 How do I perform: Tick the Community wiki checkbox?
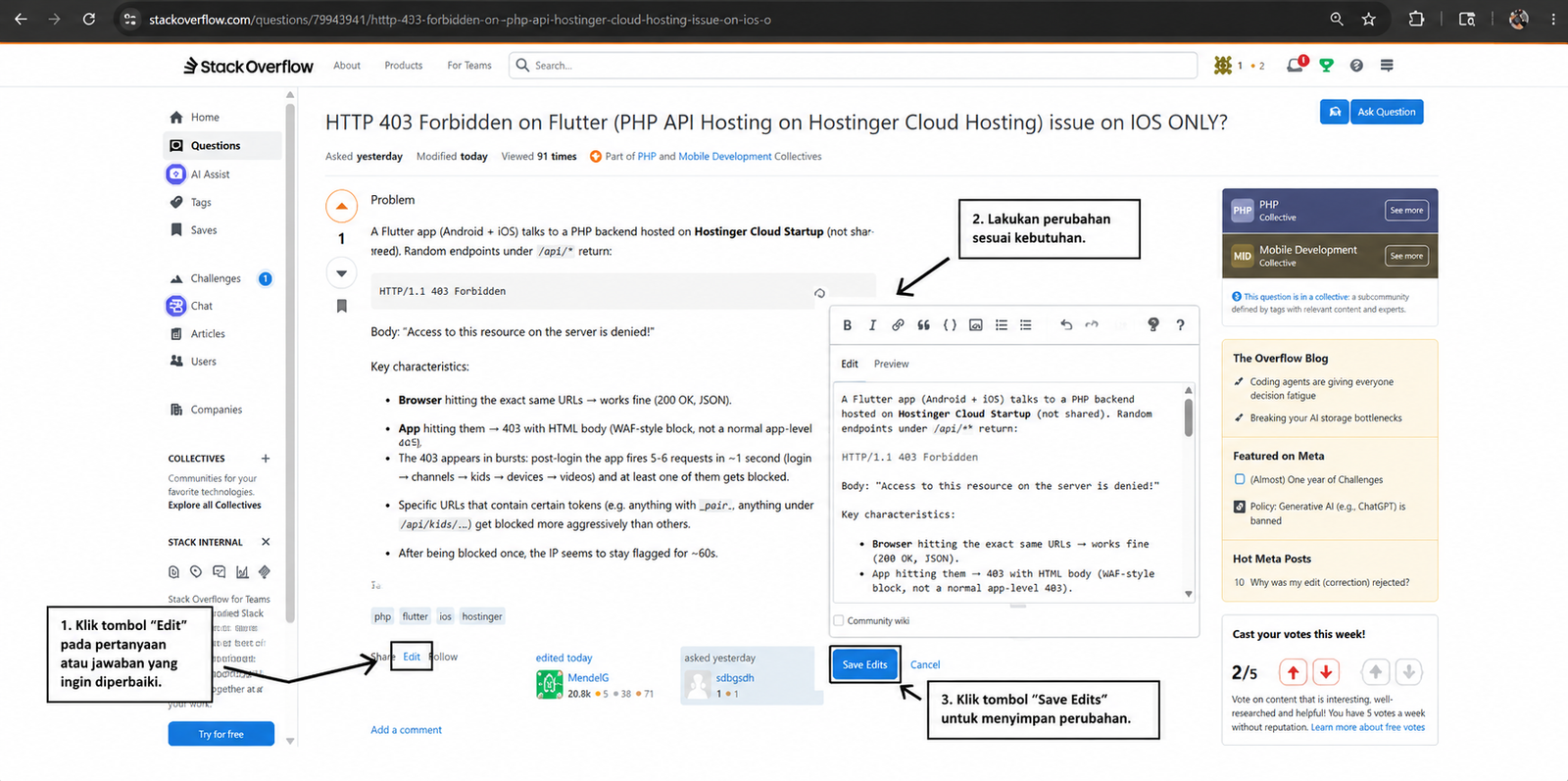[839, 620]
